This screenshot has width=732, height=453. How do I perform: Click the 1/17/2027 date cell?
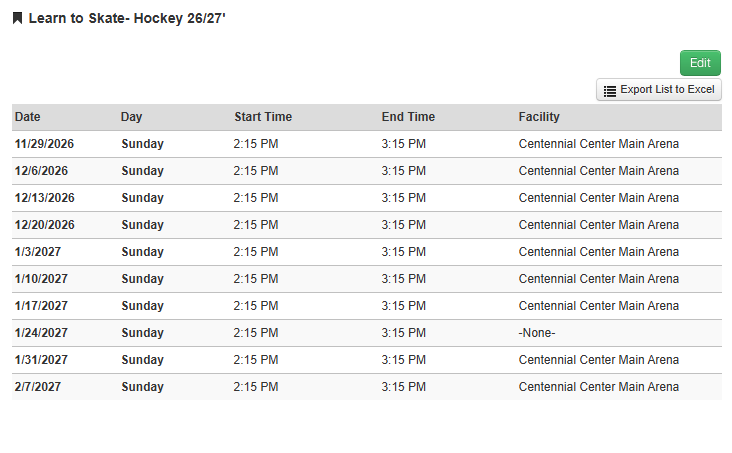pos(41,306)
